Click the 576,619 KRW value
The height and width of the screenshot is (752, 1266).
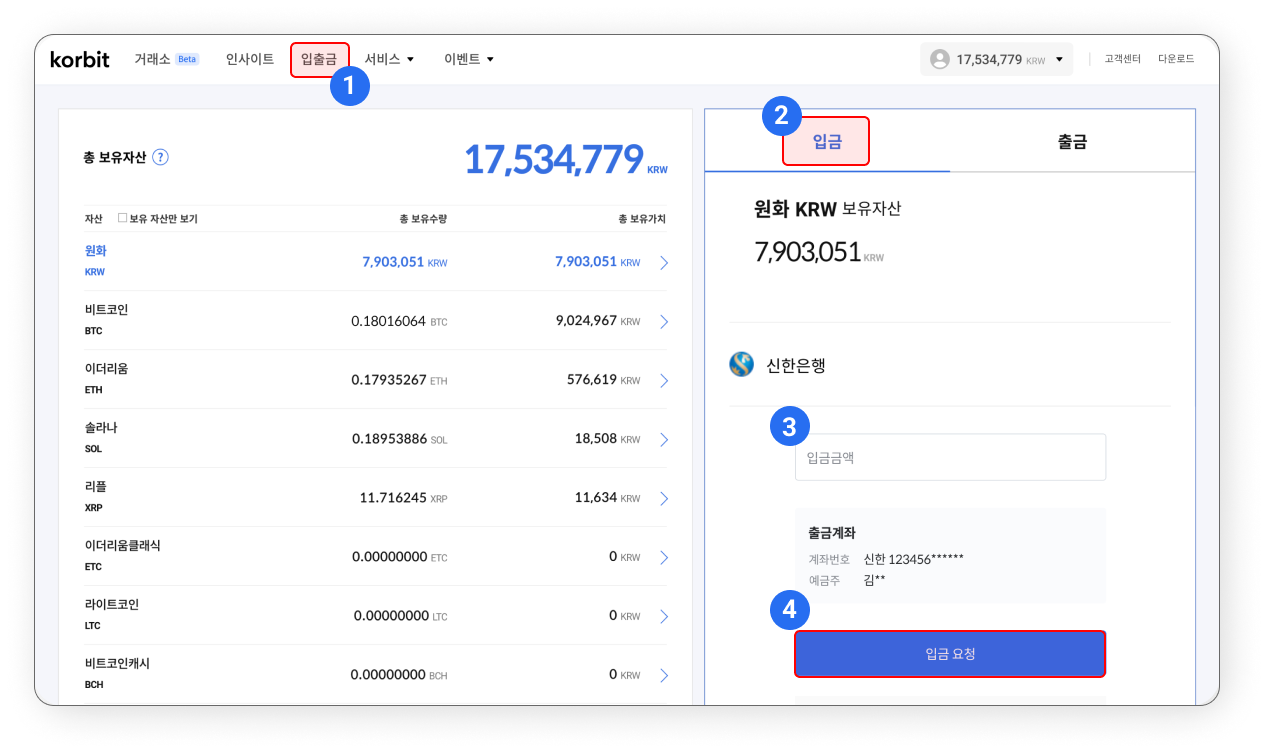tap(604, 380)
